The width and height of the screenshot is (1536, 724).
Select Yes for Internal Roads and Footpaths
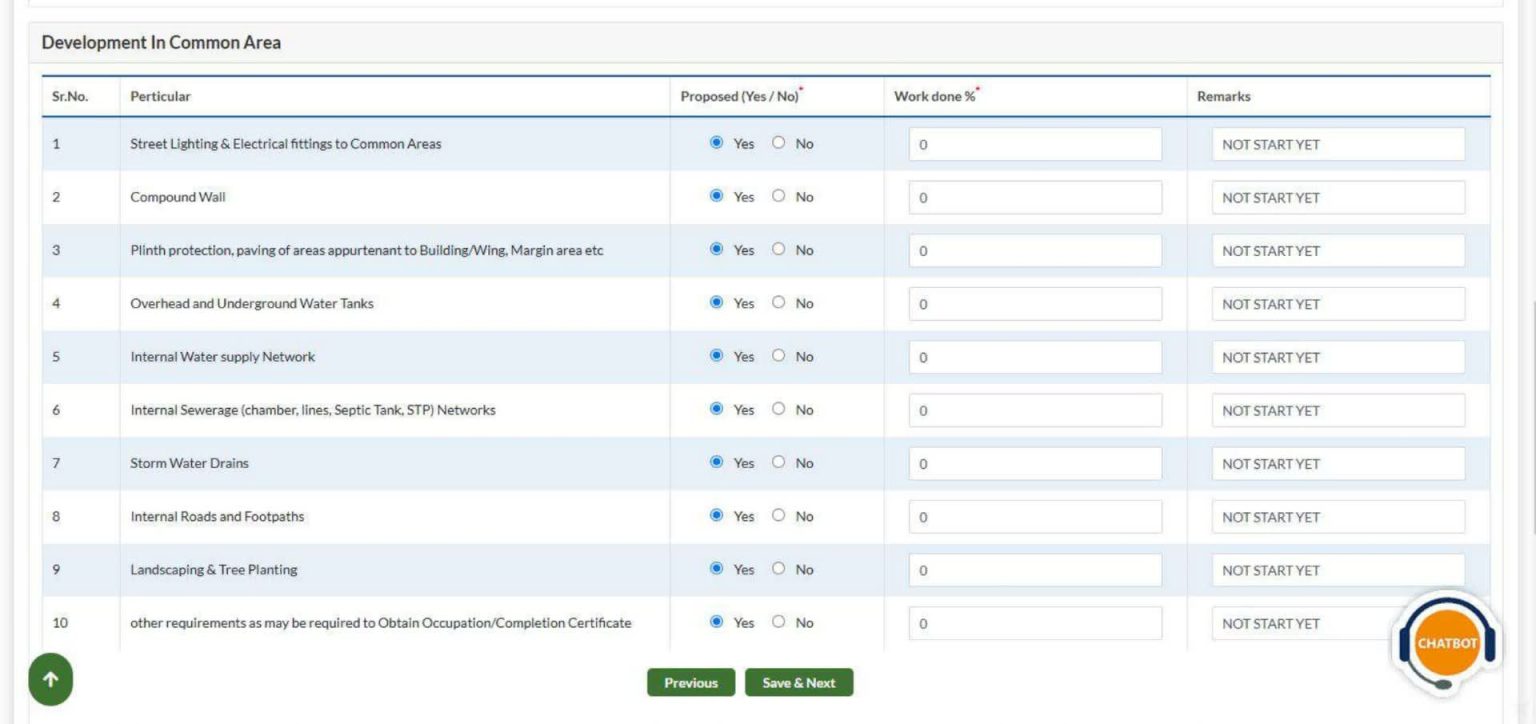716,515
